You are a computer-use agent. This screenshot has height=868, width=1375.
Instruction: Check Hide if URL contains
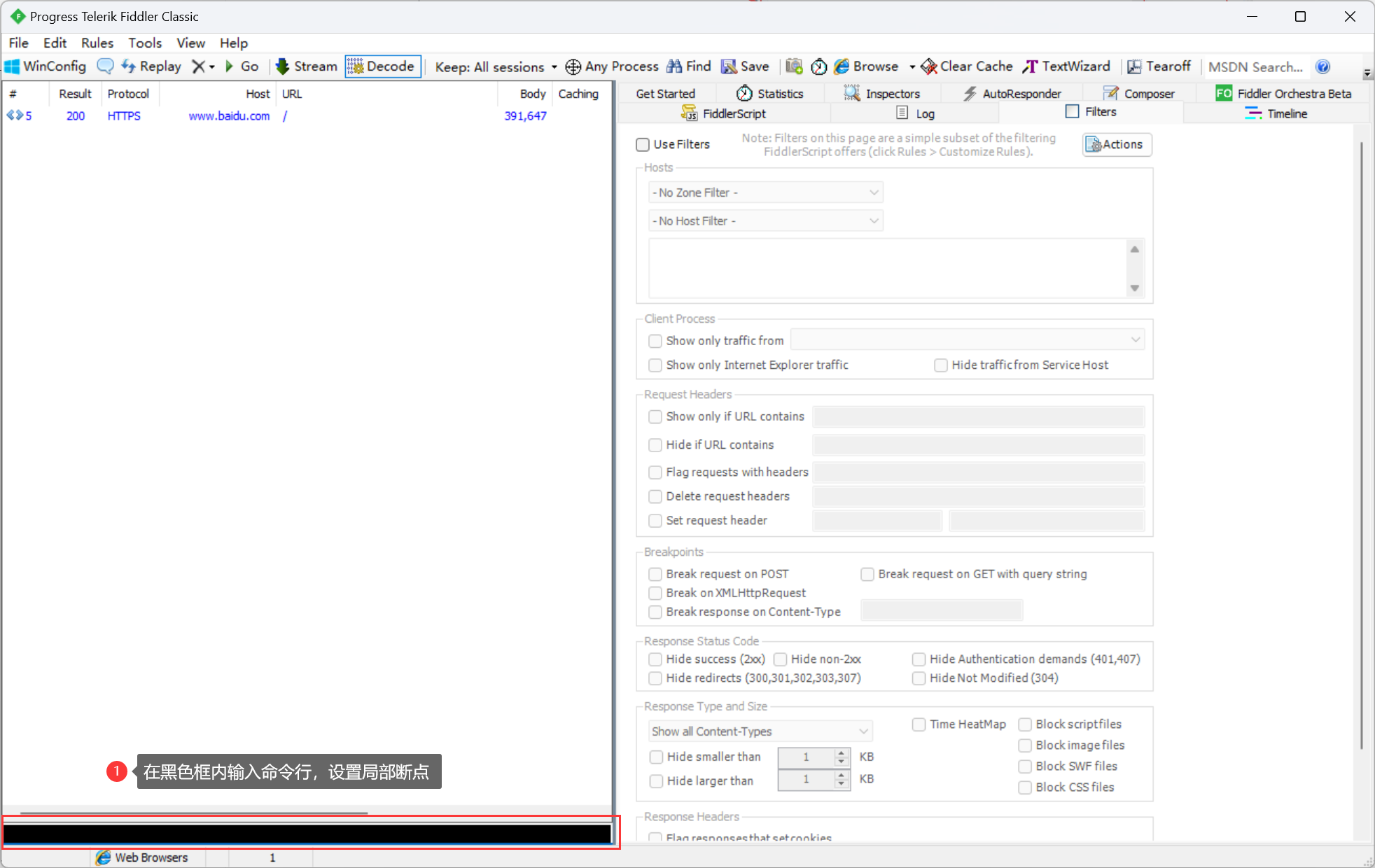(655, 445)
